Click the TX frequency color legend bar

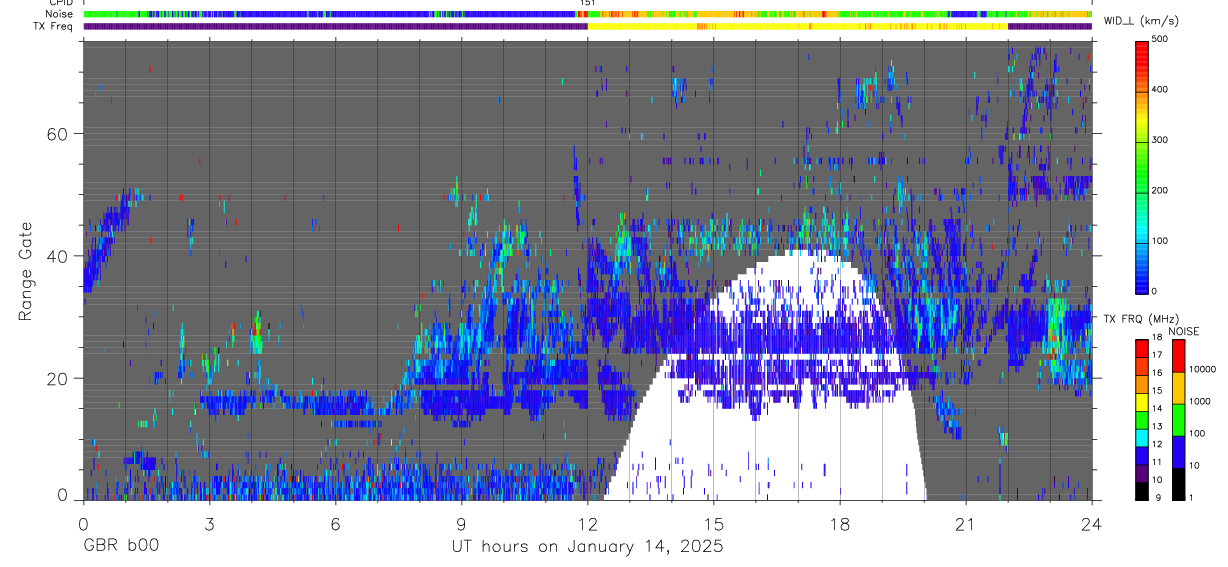(1143, 419)
